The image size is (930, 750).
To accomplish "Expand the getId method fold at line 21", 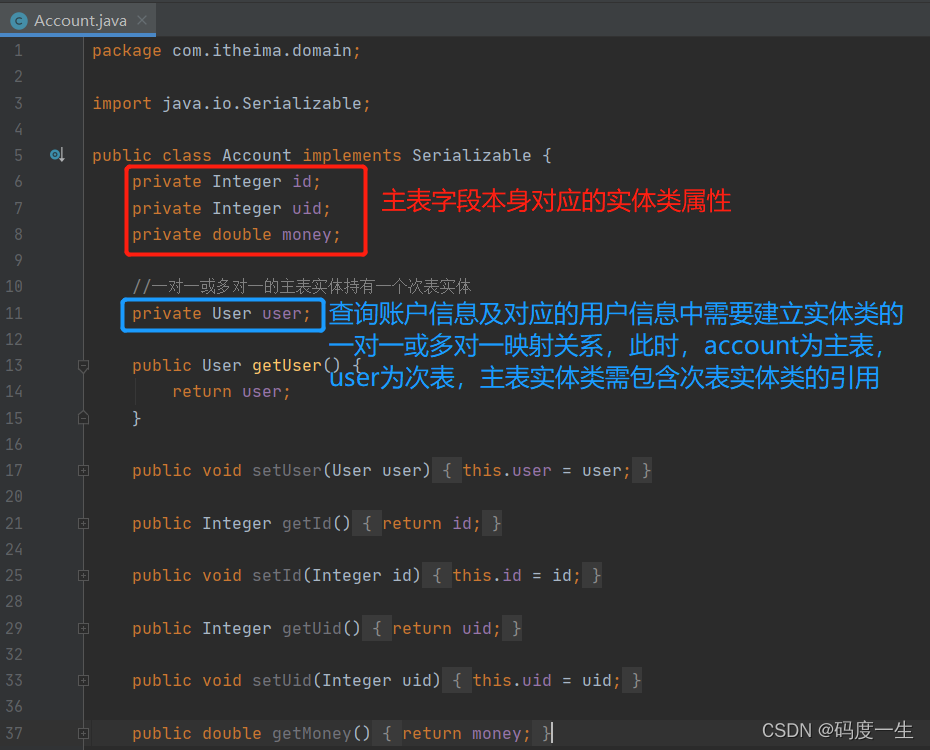I will (84, 524).
